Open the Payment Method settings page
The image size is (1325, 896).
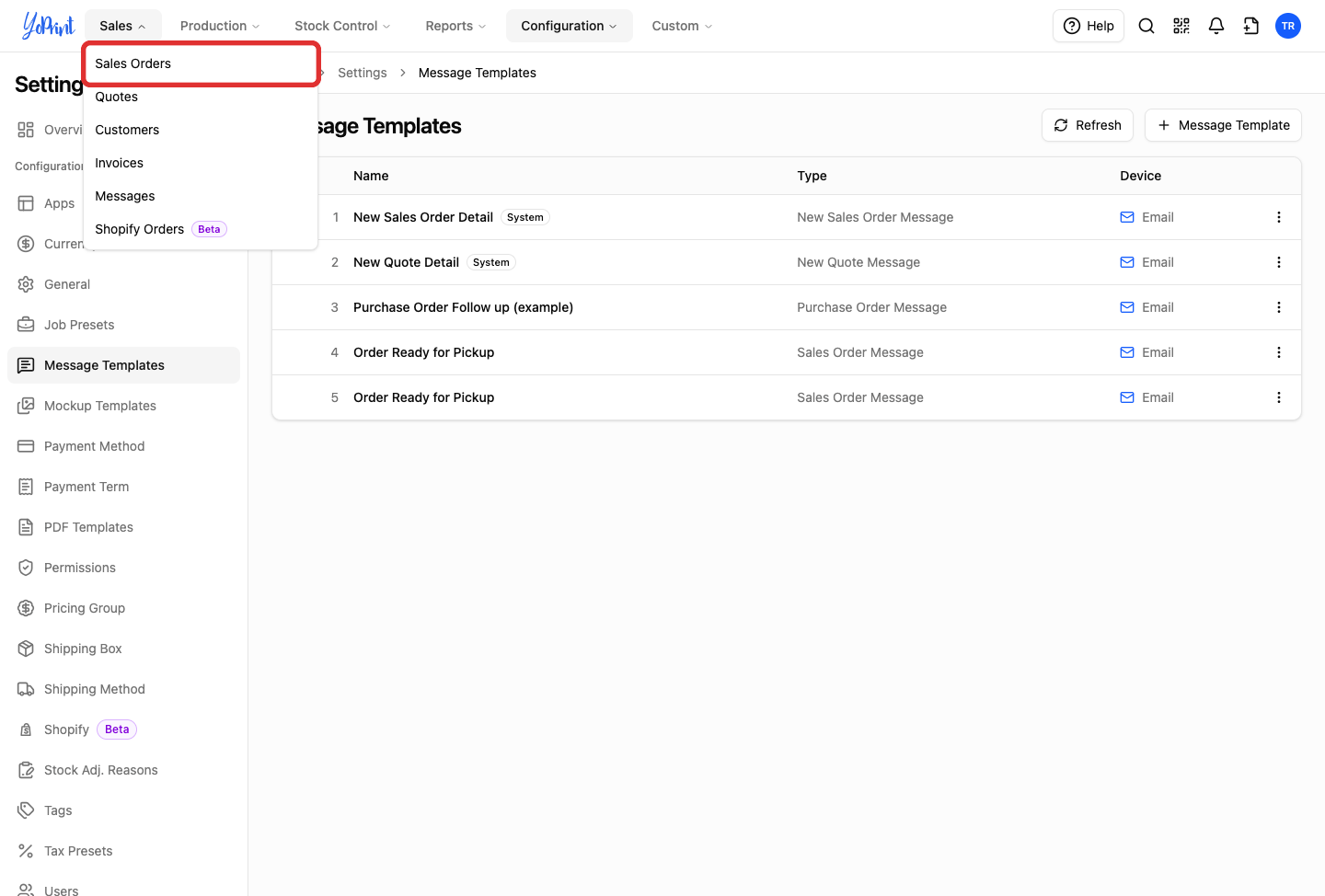tap(123, 446)
